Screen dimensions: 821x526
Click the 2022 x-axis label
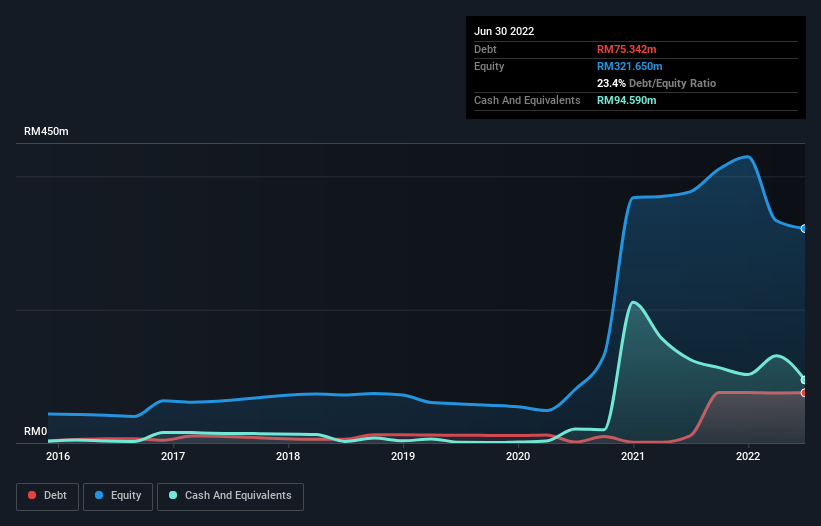click(x=748, y=456)
